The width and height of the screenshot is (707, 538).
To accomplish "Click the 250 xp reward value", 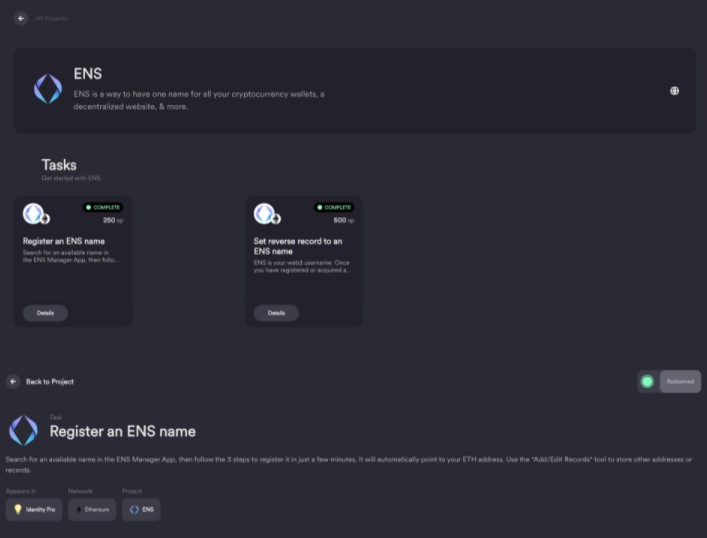I will (113, 220).
